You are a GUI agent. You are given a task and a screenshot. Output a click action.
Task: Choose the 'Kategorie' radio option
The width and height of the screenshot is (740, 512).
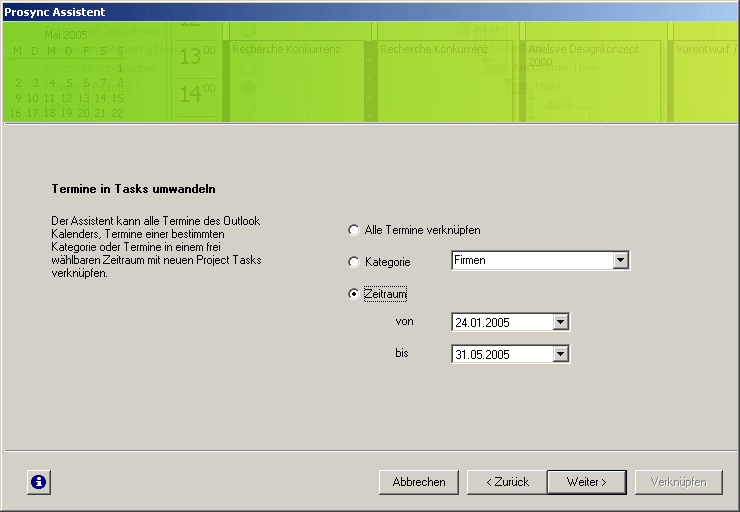coord(353,262)
